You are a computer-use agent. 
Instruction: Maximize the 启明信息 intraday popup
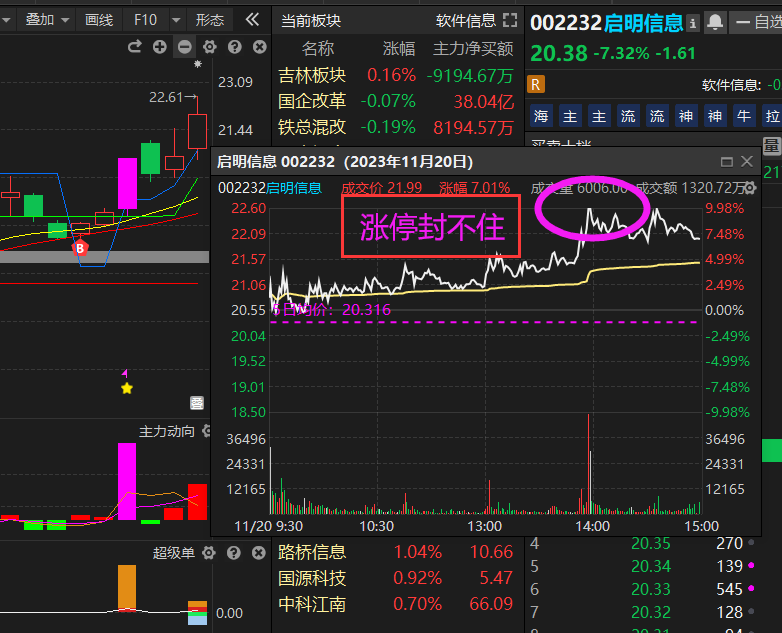coord(727,162)
